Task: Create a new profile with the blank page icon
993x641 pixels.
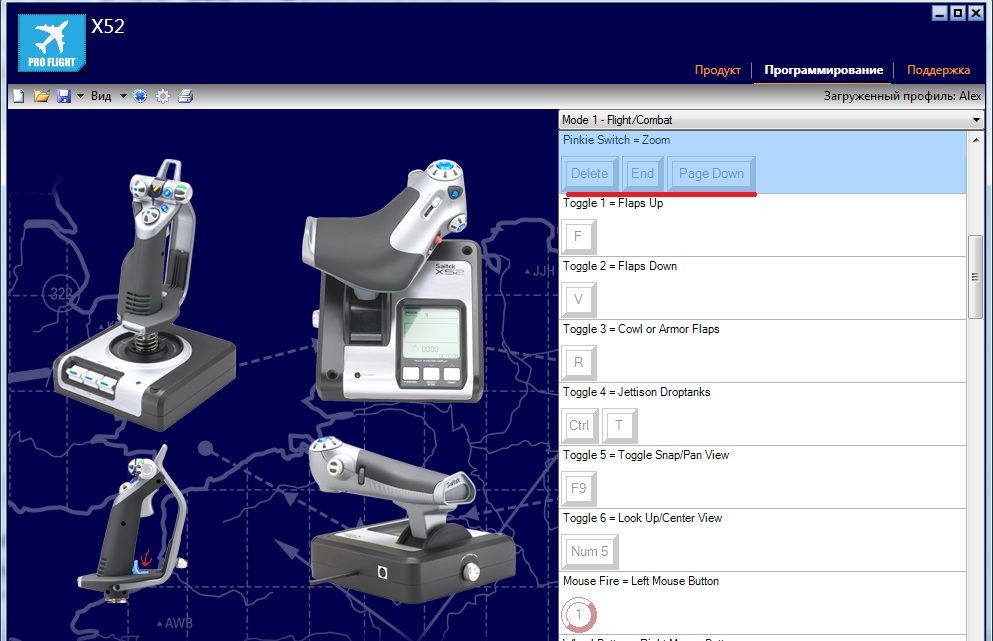Action: click(x=18, y=96)
